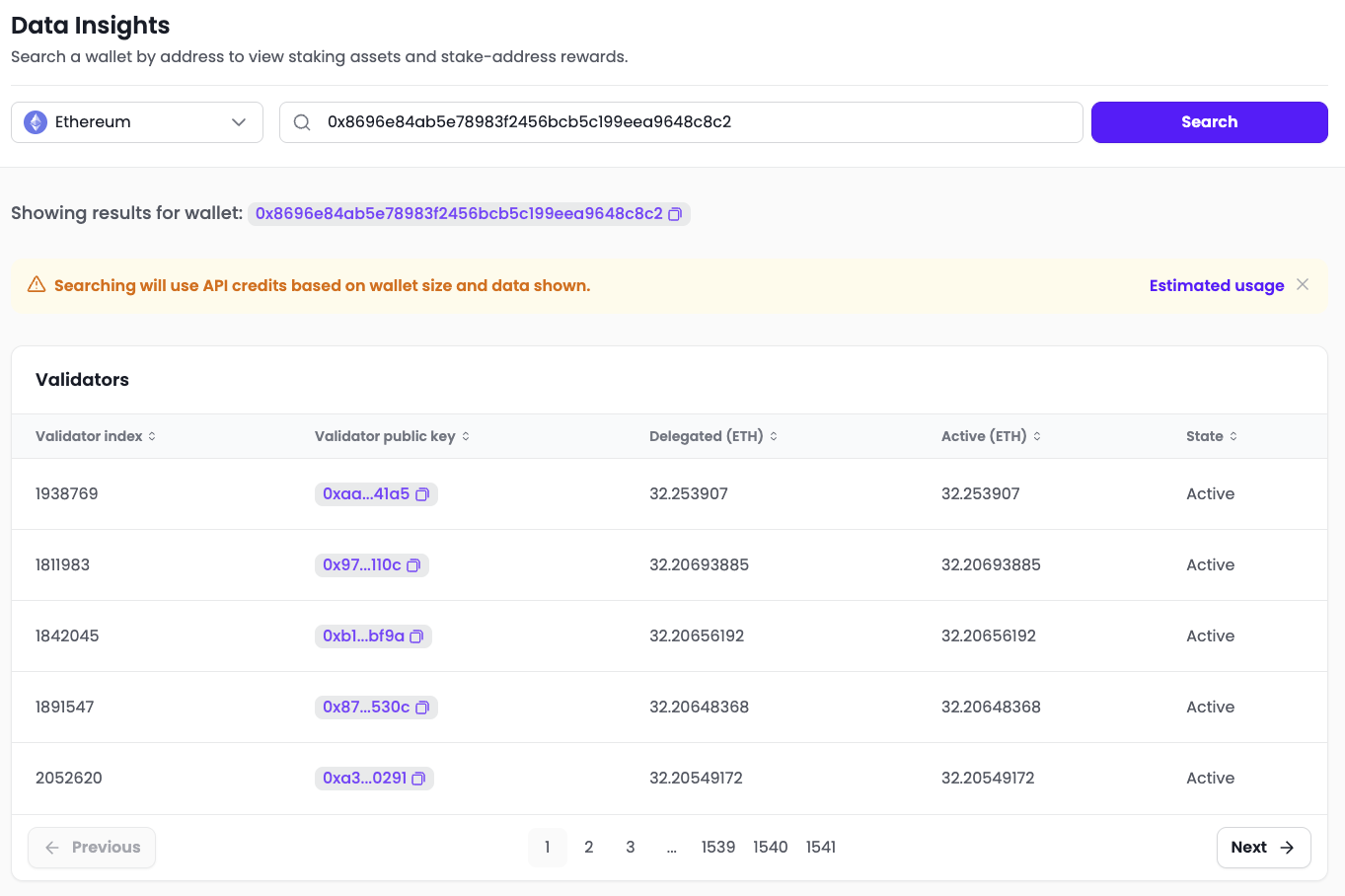The height and width of the screenshot is (896, 1345).
Task: Dismiss the API credits warning banner
Action: point(1303,284)
